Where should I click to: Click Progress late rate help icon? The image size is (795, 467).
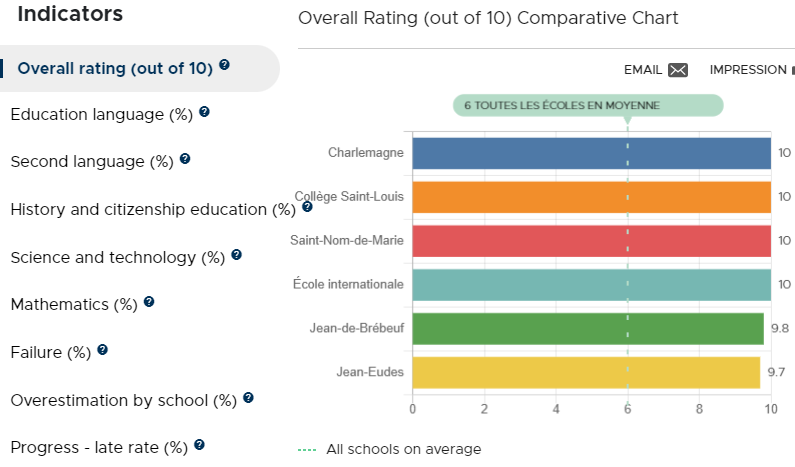tap(199, 445)
